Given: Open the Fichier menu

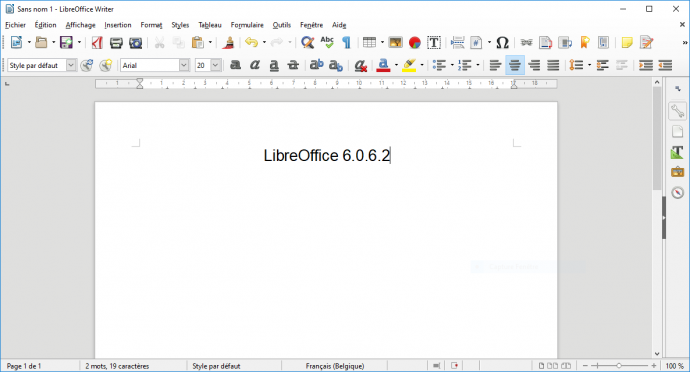Looking at the screenshot, I should (x=15, y=25).
